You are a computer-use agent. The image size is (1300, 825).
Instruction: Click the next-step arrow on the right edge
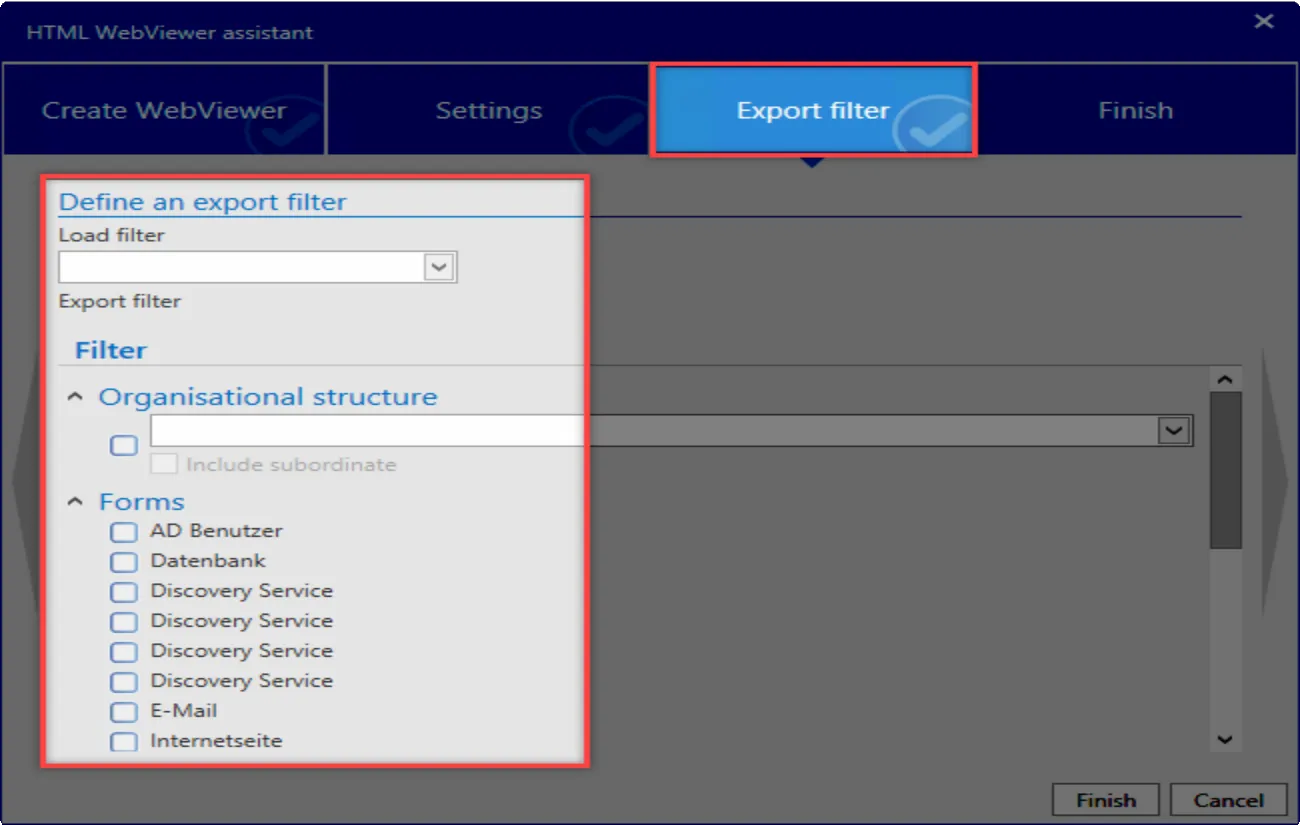click(x=1276, y=482)
